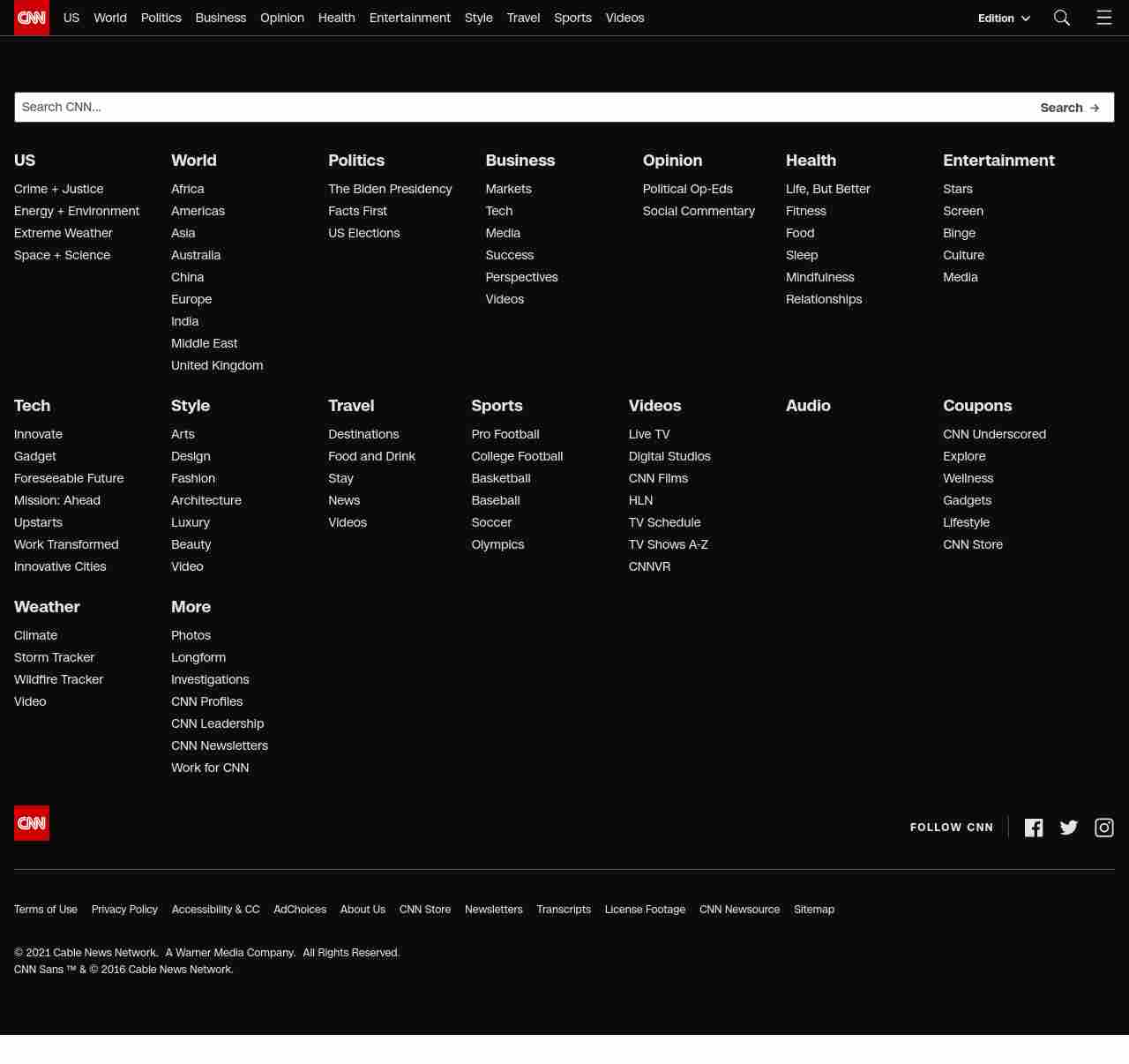Open the Facts First link

tap(357, 211)
